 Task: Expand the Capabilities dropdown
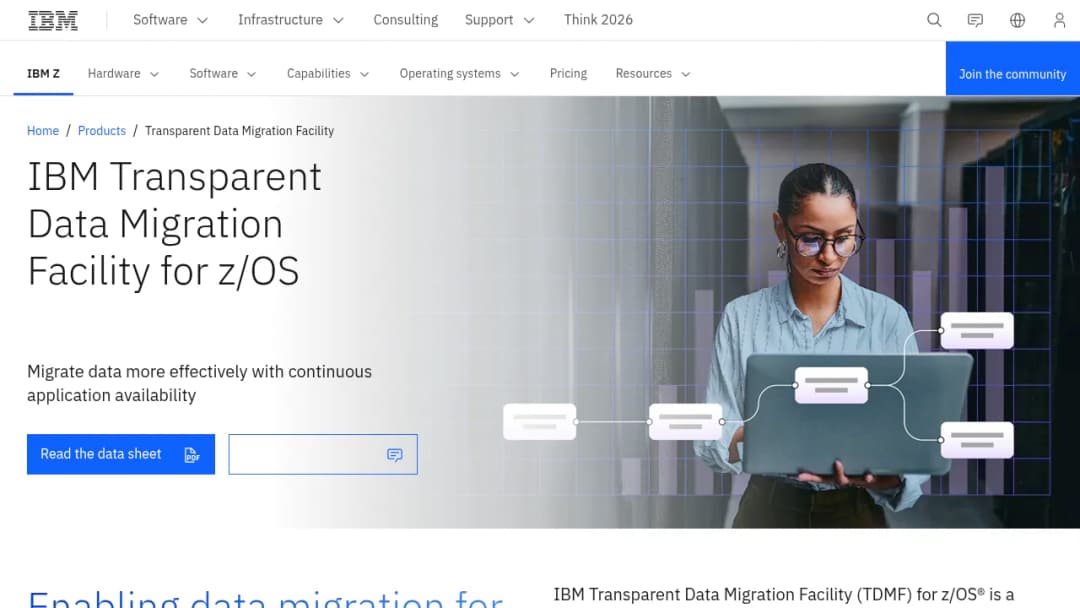[x=328, y=74]
